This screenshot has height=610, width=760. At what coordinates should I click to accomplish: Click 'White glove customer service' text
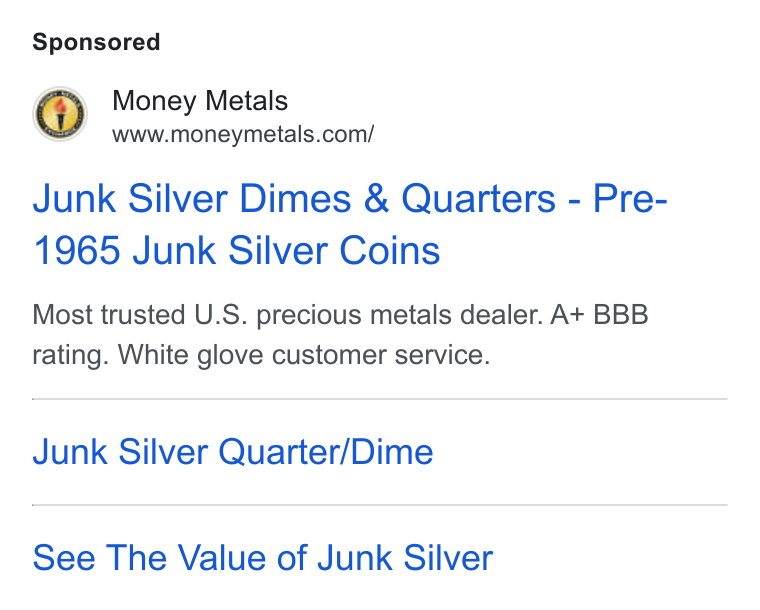304,355
